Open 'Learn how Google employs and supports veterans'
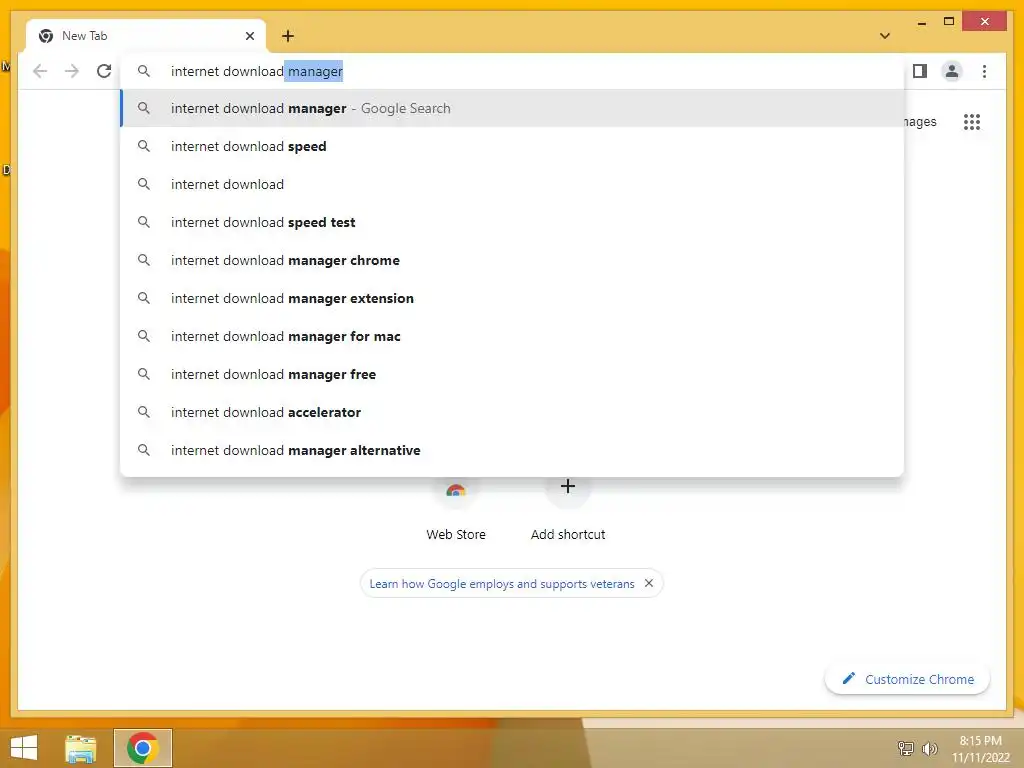 pos(502,584)
